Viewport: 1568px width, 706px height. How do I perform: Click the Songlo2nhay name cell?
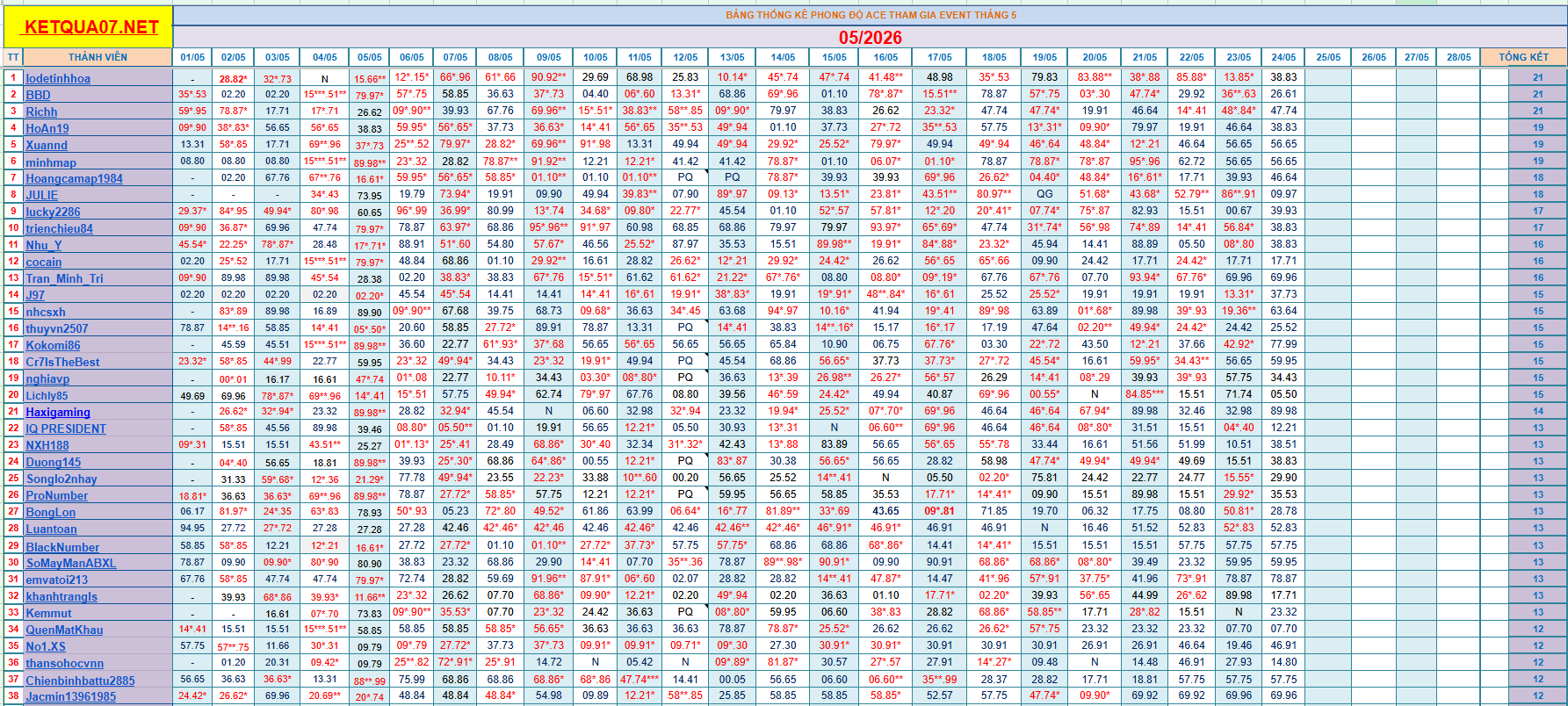(x=98, y=479)
